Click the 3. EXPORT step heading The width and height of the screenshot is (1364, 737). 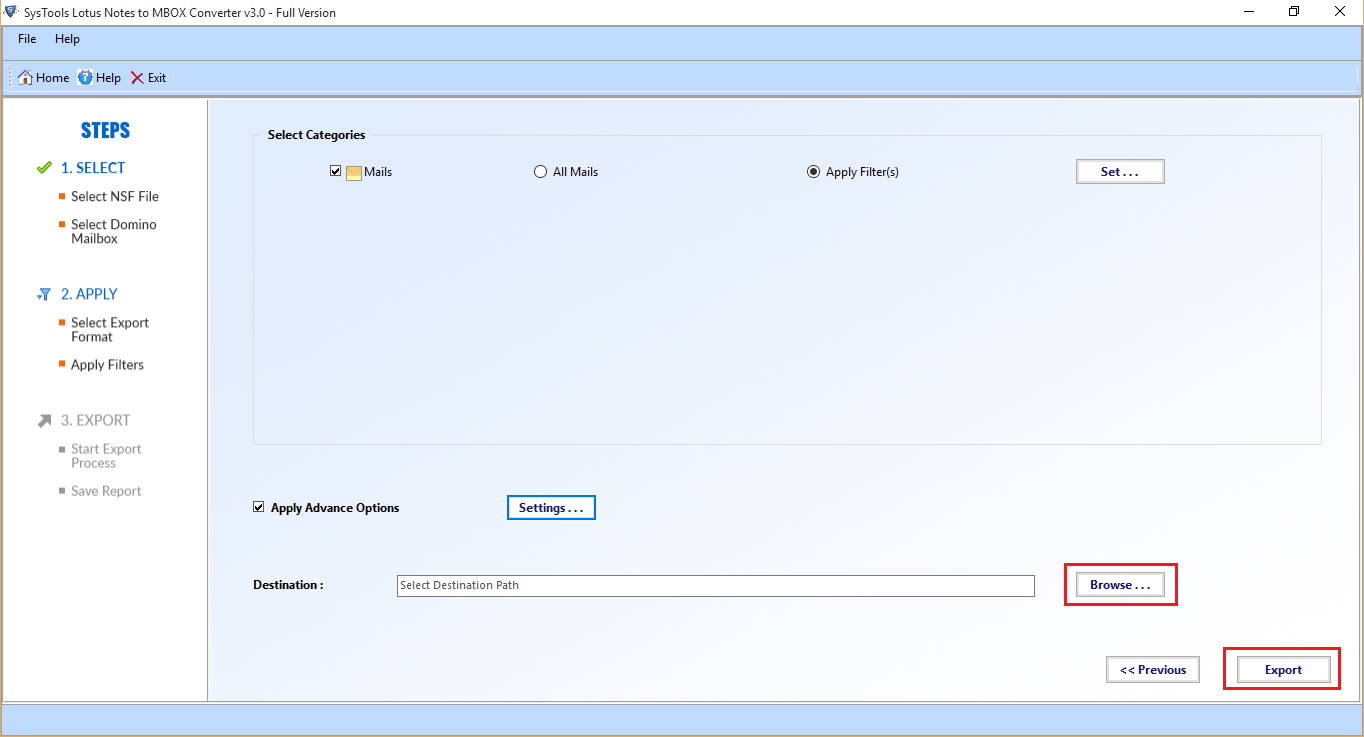point(95,420)
